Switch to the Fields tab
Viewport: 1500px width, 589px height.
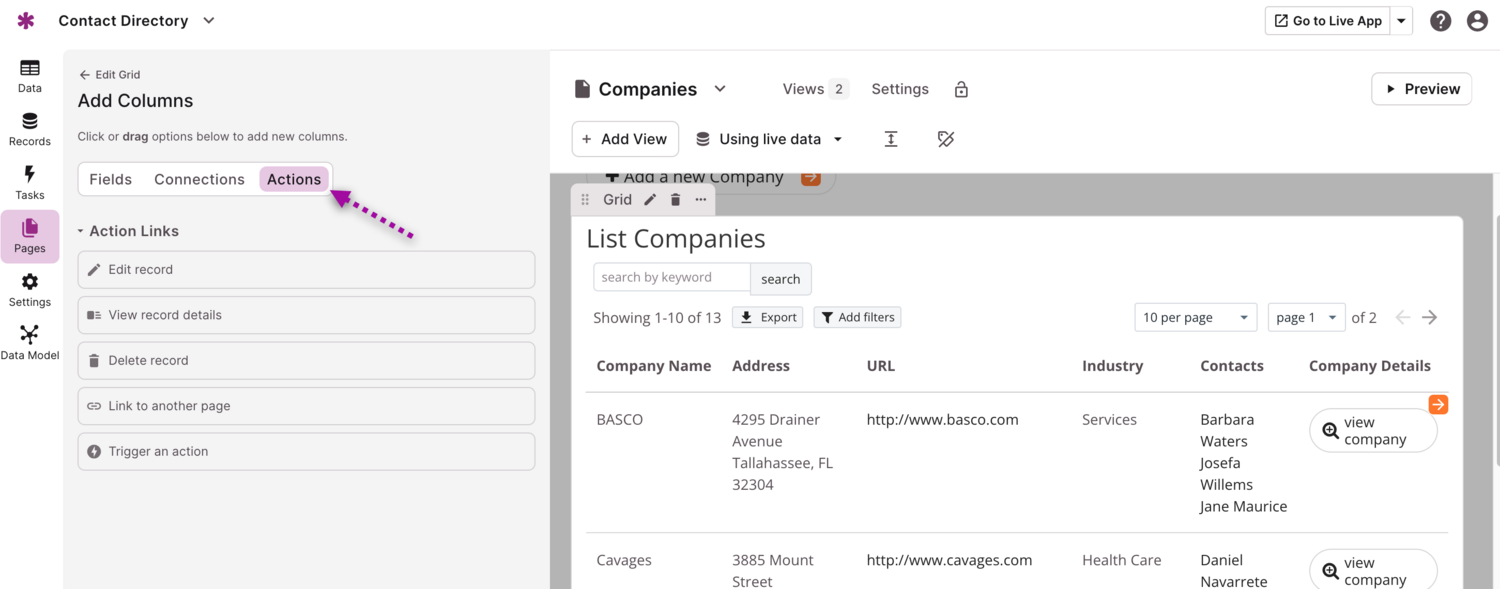click(110, 180)
